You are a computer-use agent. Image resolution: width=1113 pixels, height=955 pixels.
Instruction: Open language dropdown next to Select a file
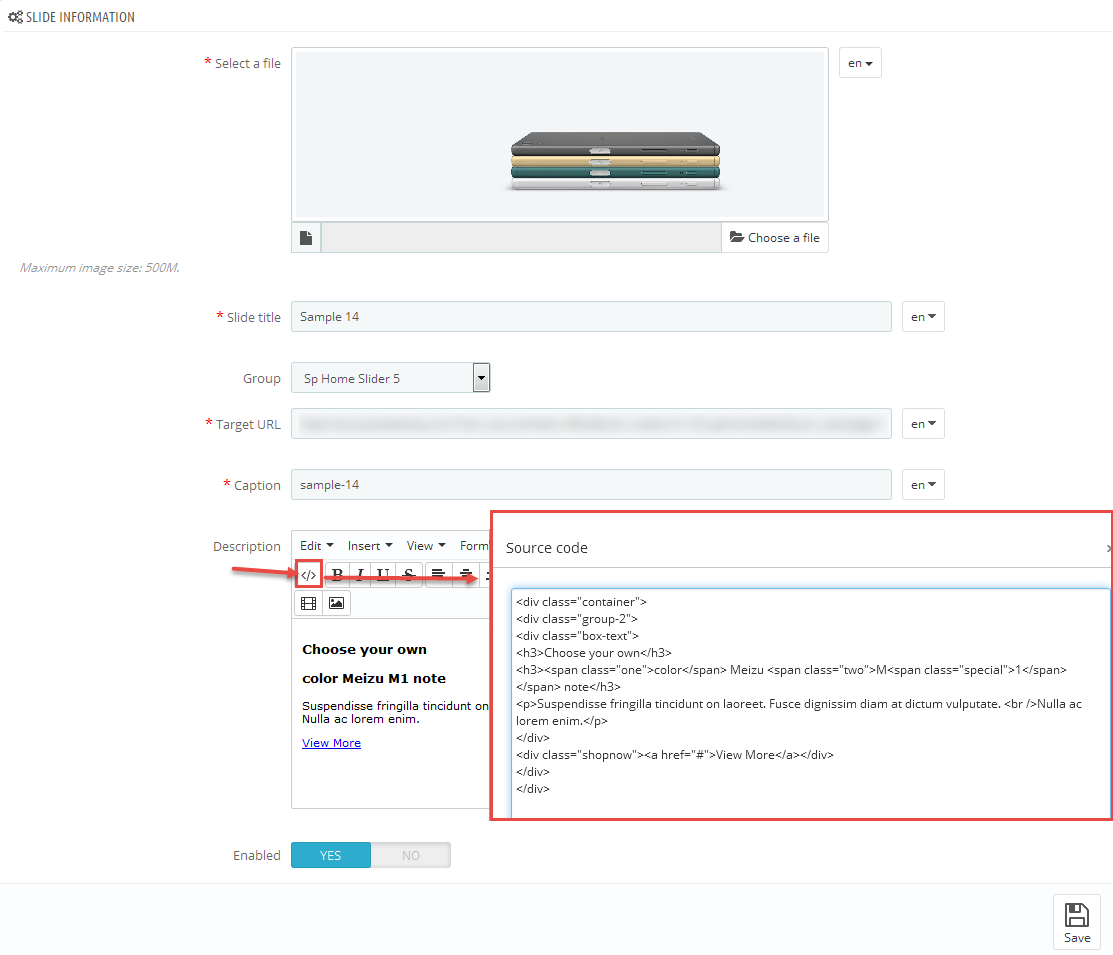(x=860, y=63)
